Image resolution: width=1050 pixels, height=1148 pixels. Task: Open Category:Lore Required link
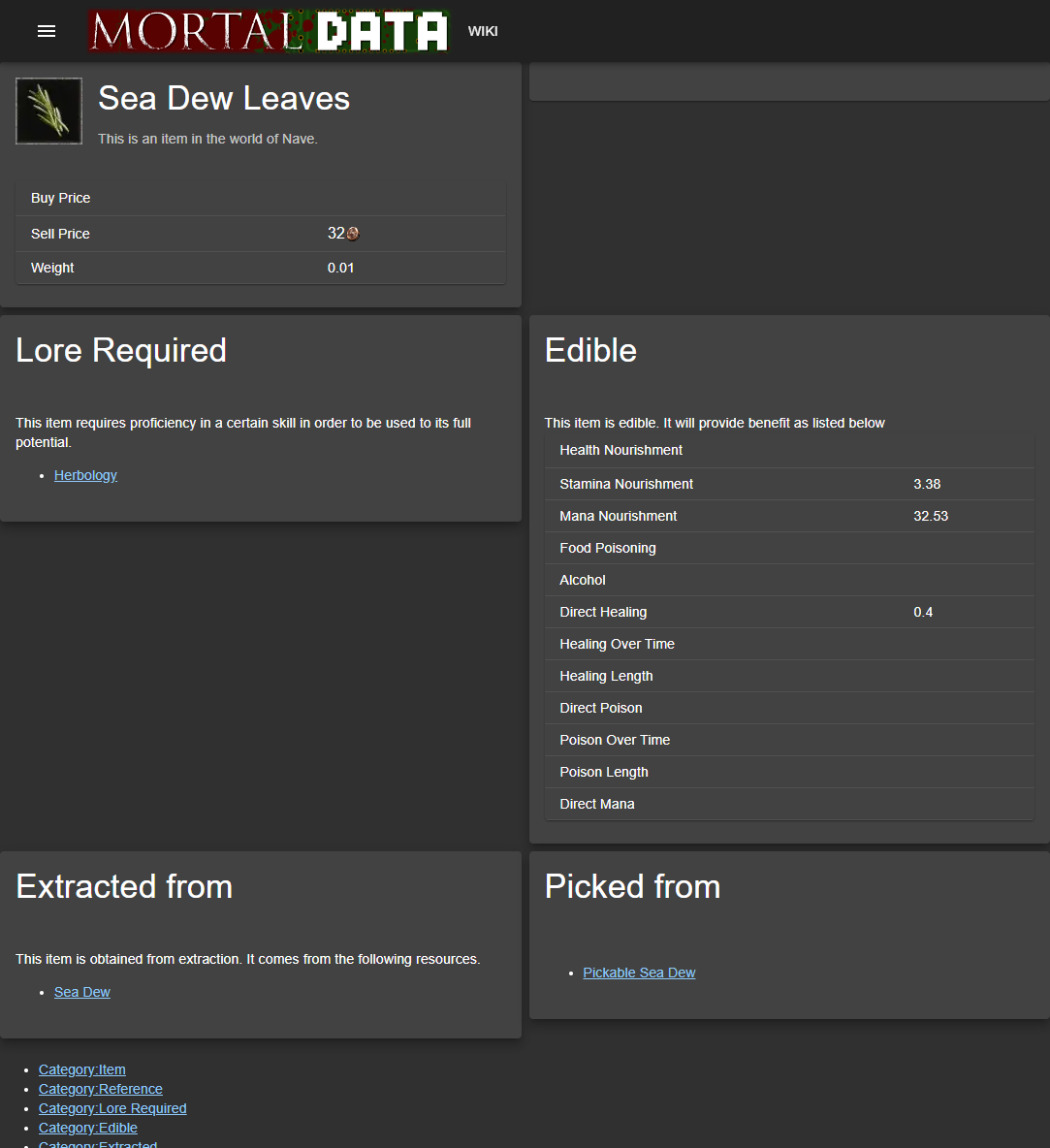112,1108
